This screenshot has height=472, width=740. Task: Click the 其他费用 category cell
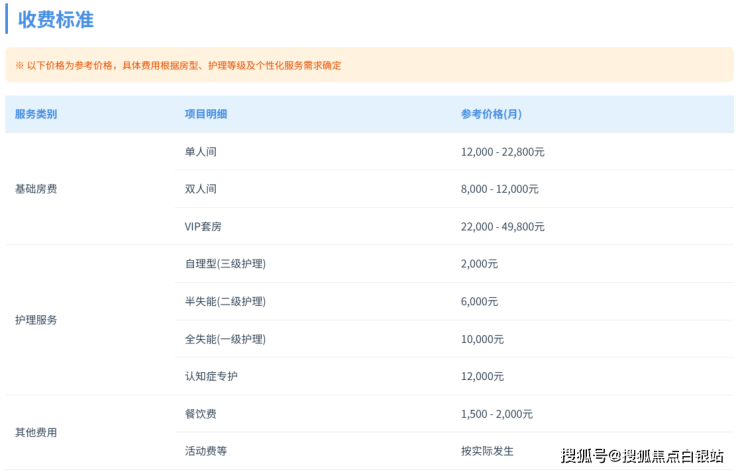(x=36, y=433)
